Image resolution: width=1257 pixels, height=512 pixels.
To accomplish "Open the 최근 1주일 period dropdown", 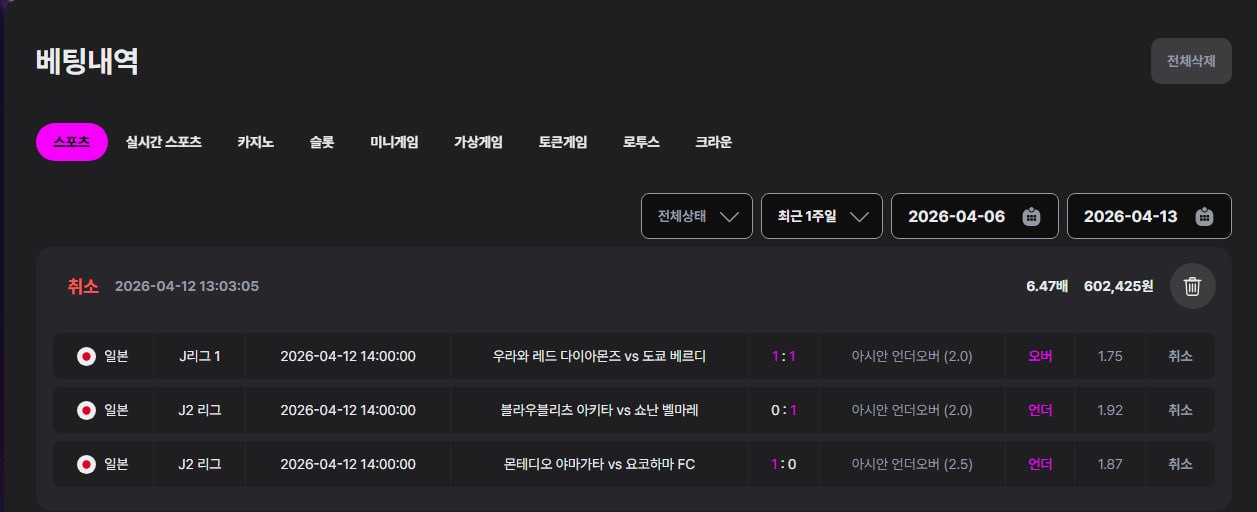I will click(821, 216).
